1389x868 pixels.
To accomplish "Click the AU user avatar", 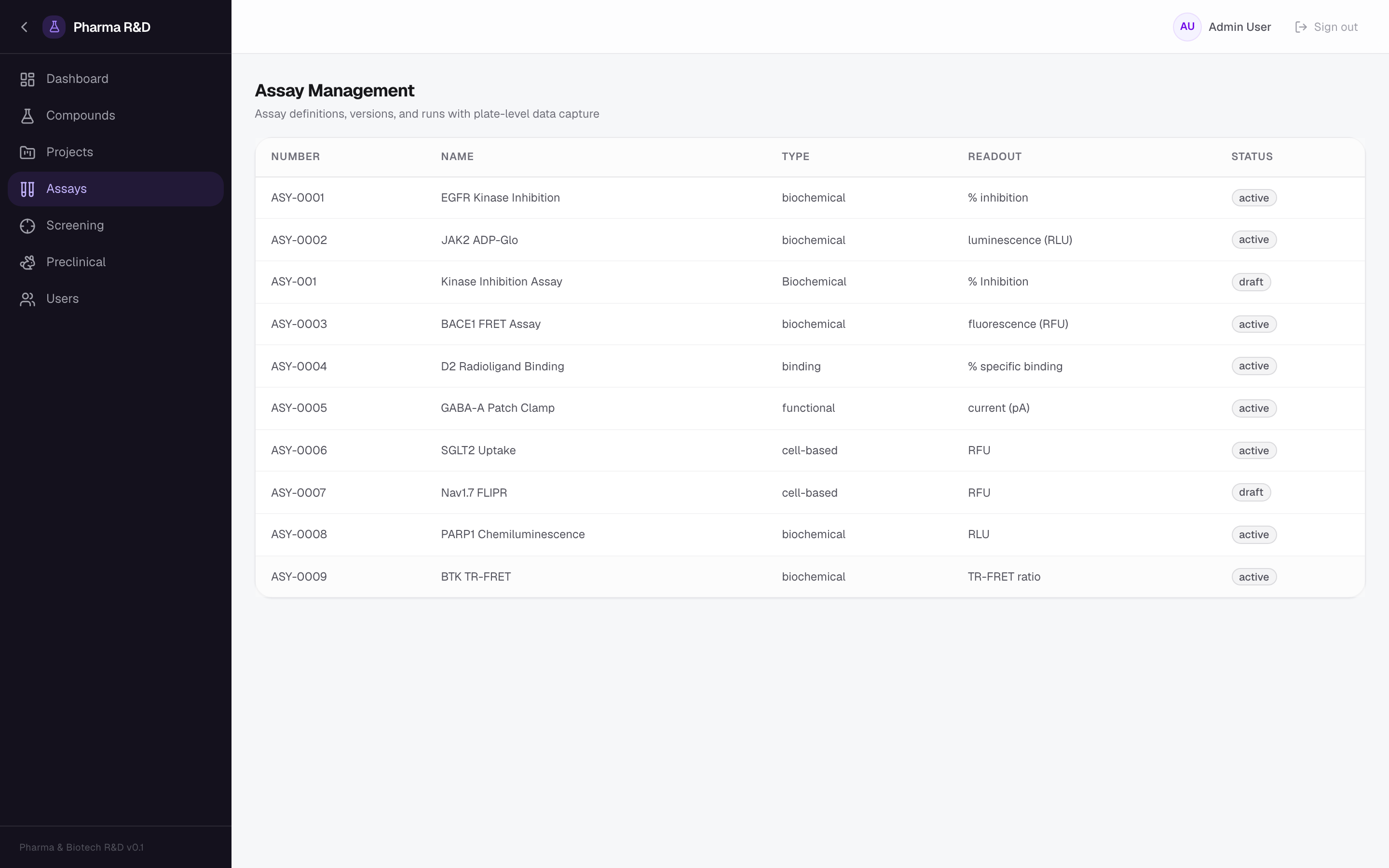I will point(1187,27).
